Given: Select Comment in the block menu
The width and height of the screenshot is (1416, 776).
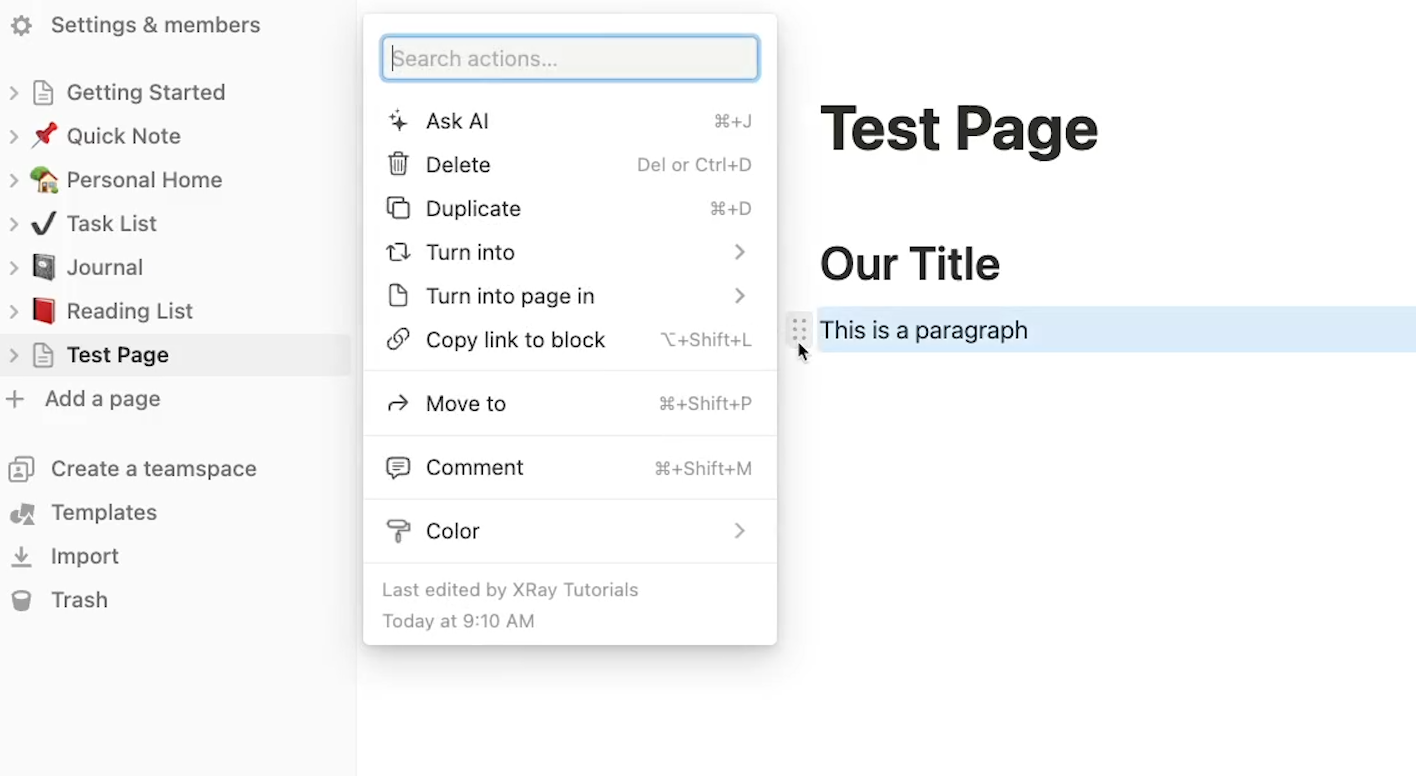Looking at the screenshot, I should [x=570, y=468].
